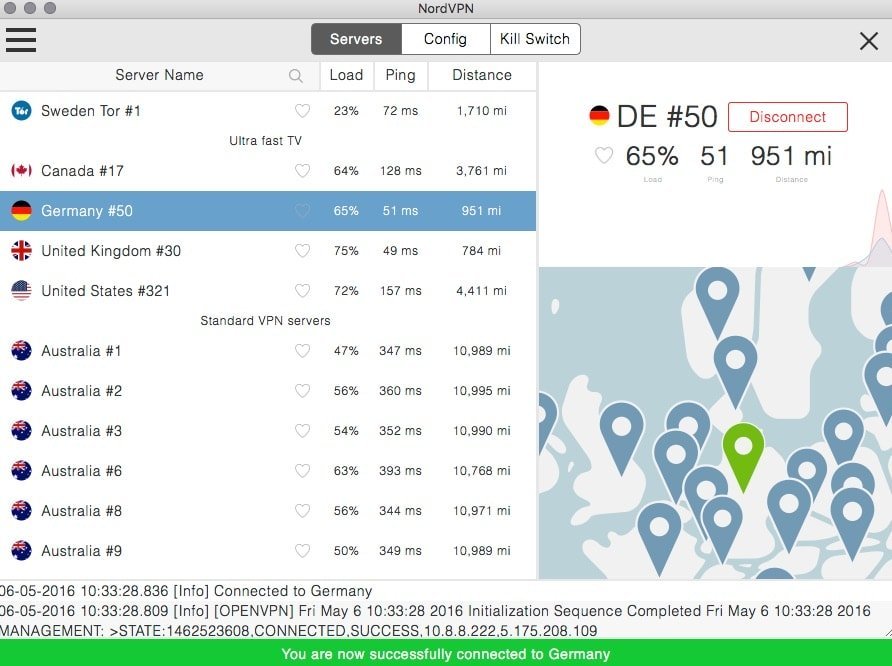Switch to the Config tab

[445, 39]
